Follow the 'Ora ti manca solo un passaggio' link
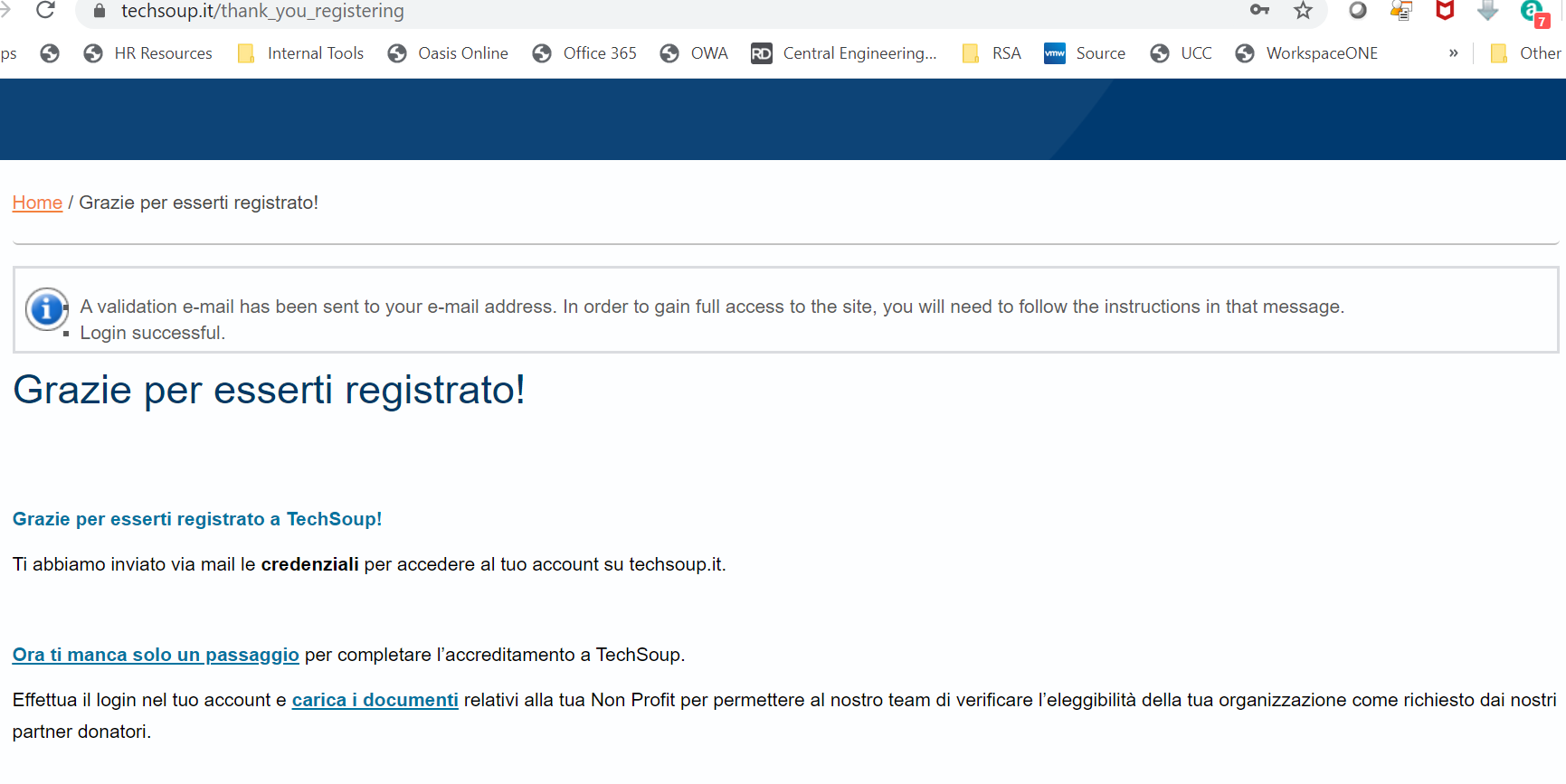1566x784 pixels. tap(156, 655)
